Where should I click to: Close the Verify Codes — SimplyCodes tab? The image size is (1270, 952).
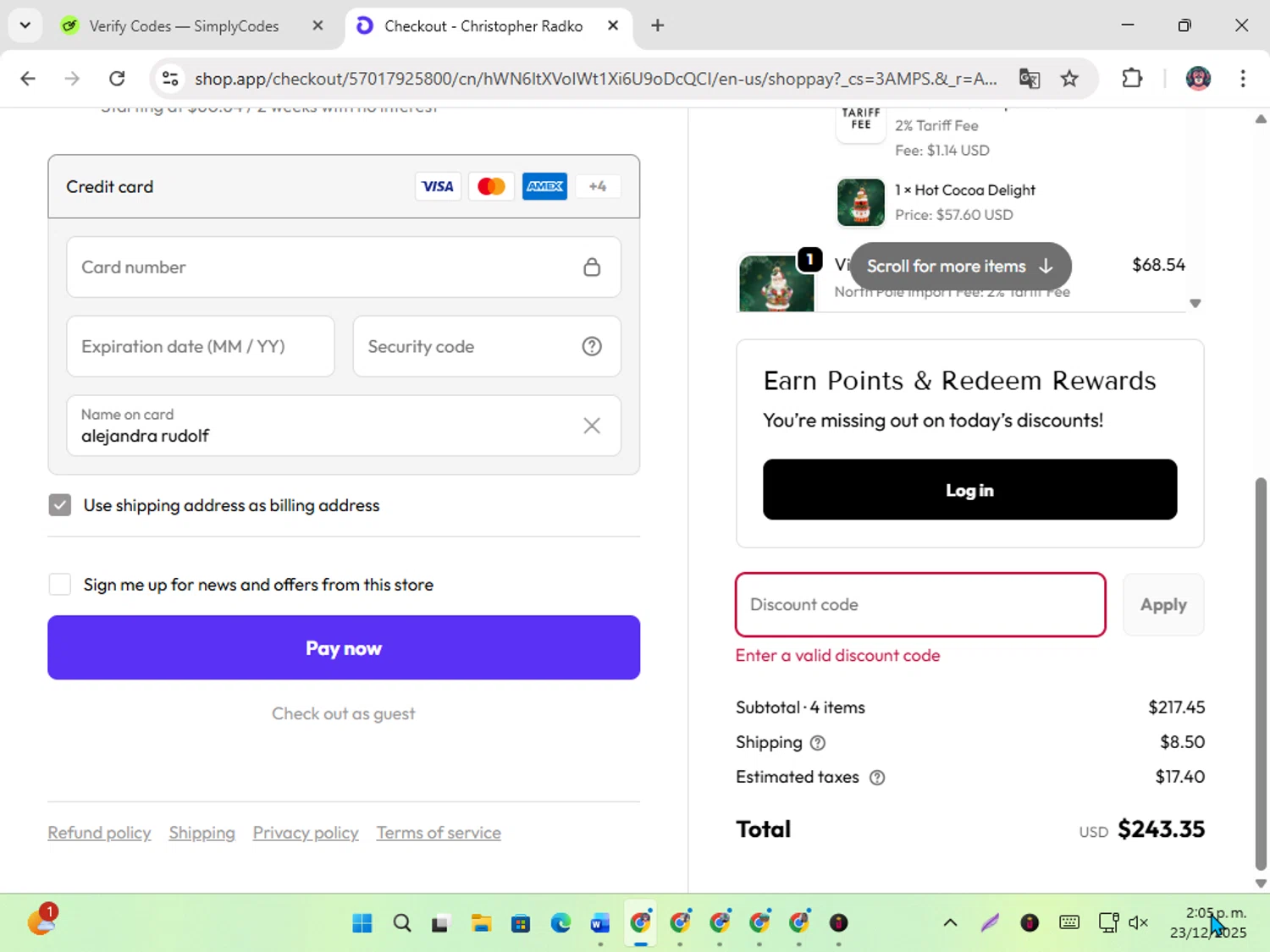(x=317, y=25)
